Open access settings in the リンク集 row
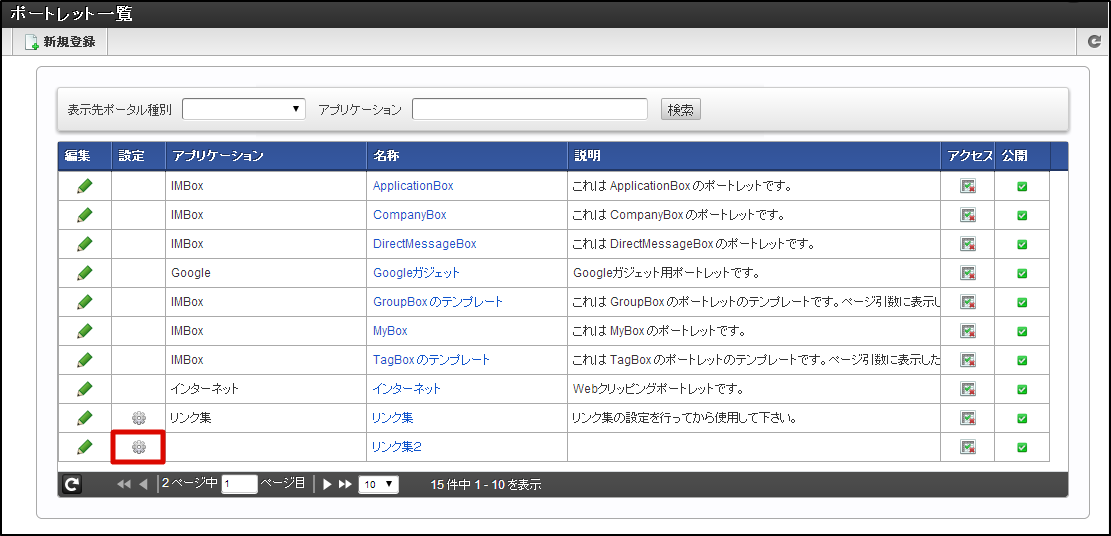1111x536 pixels. [968, 418]
